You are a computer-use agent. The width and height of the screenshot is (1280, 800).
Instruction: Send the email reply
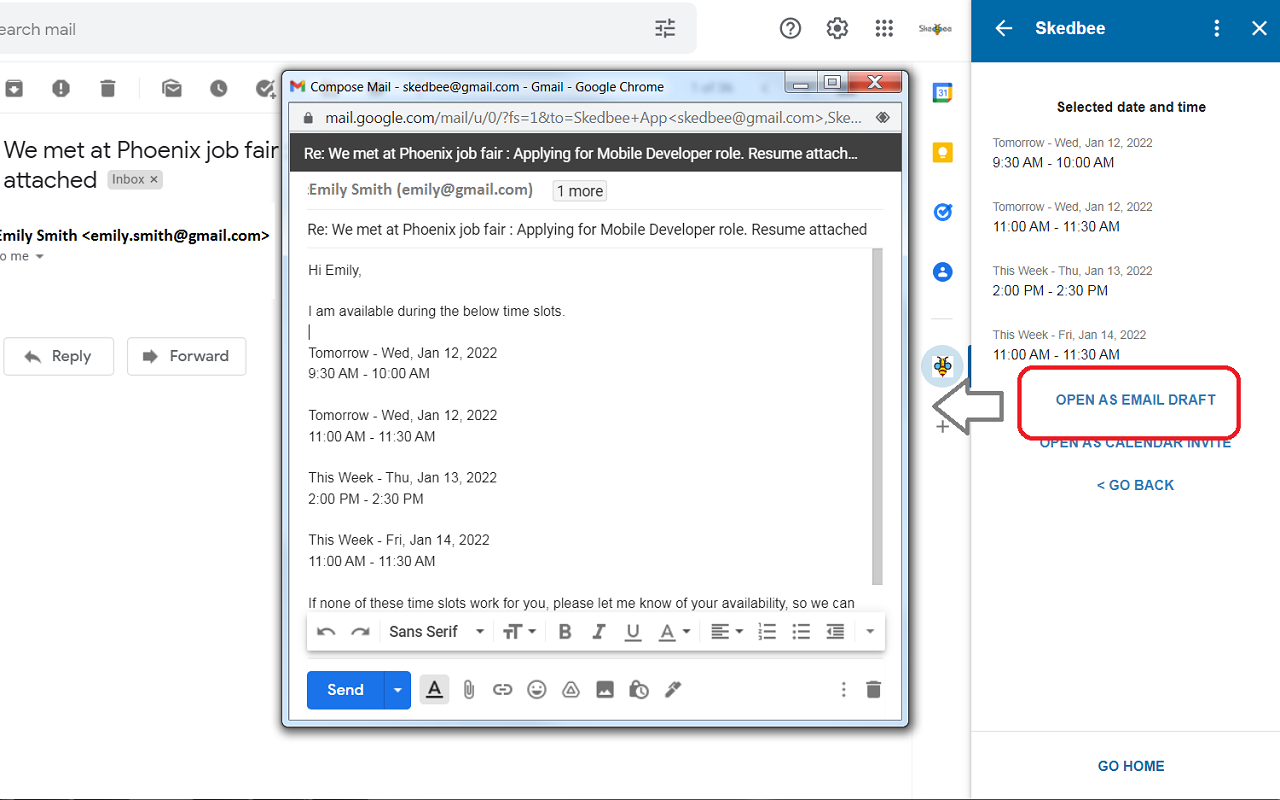(x=345, y=690)
